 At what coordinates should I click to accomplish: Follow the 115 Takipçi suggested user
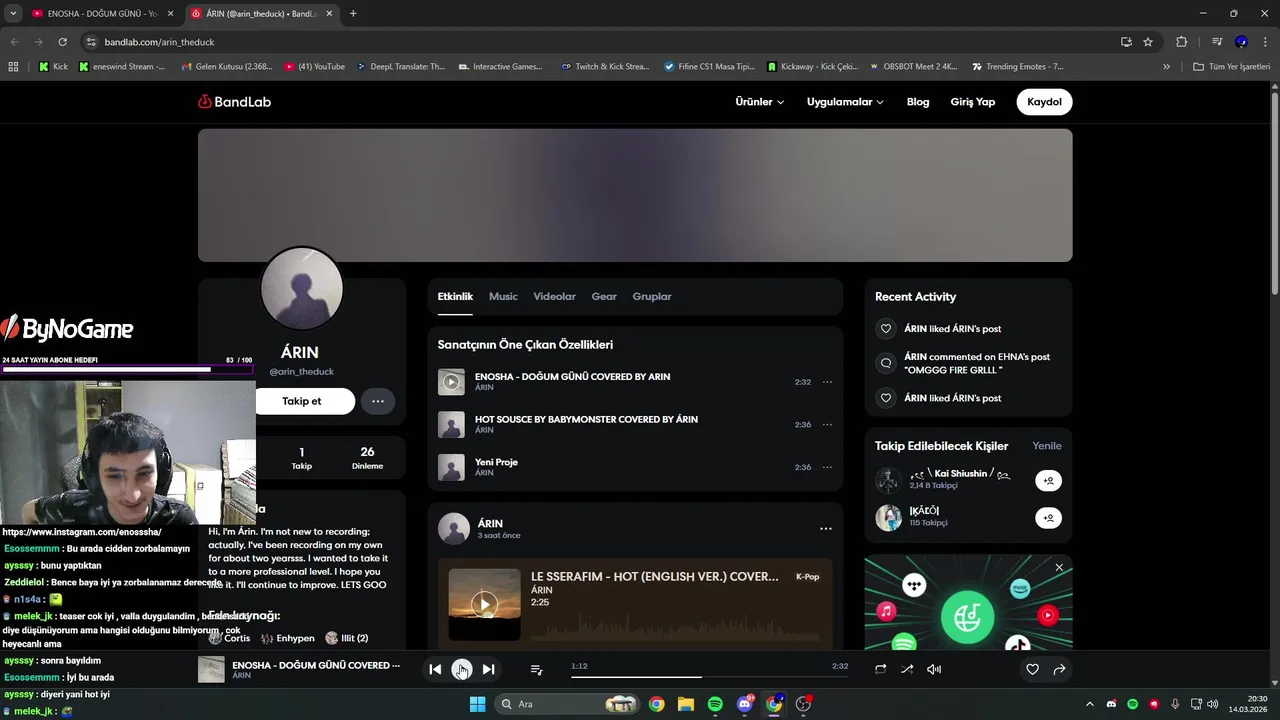[x=1048, y=518]
